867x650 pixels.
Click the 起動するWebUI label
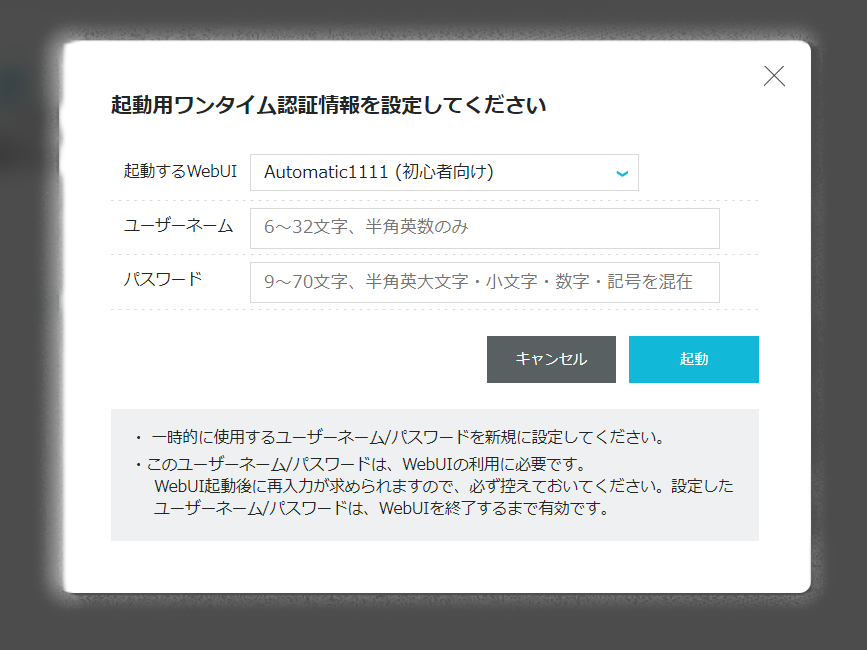click(x=180, y=171)
